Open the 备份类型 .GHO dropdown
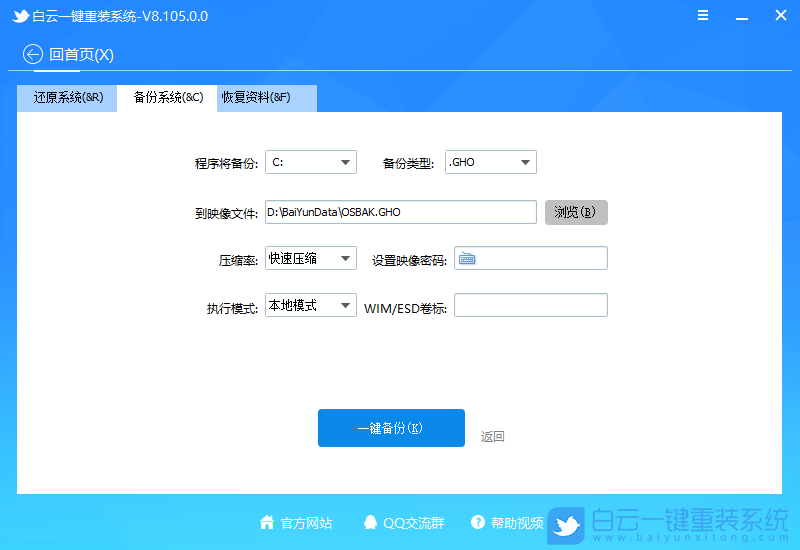 click(x=491, y=162)
